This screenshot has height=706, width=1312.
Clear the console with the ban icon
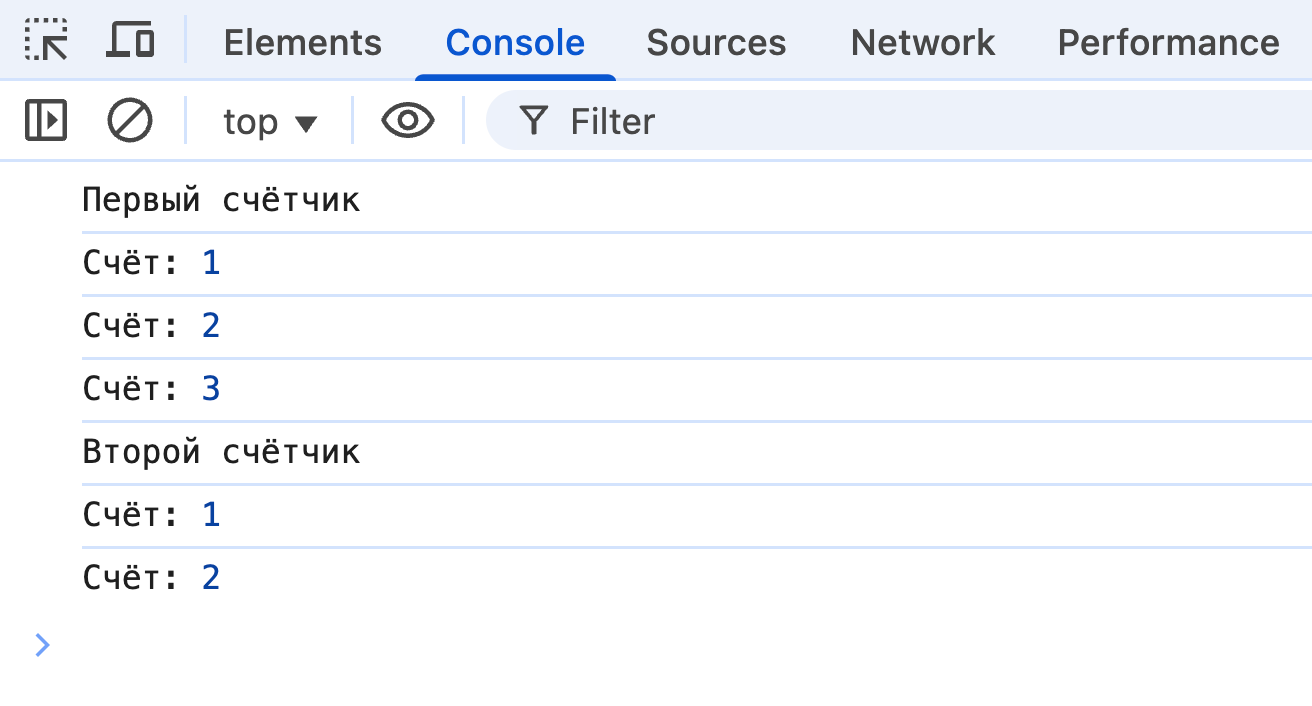[x=130, y=121]
